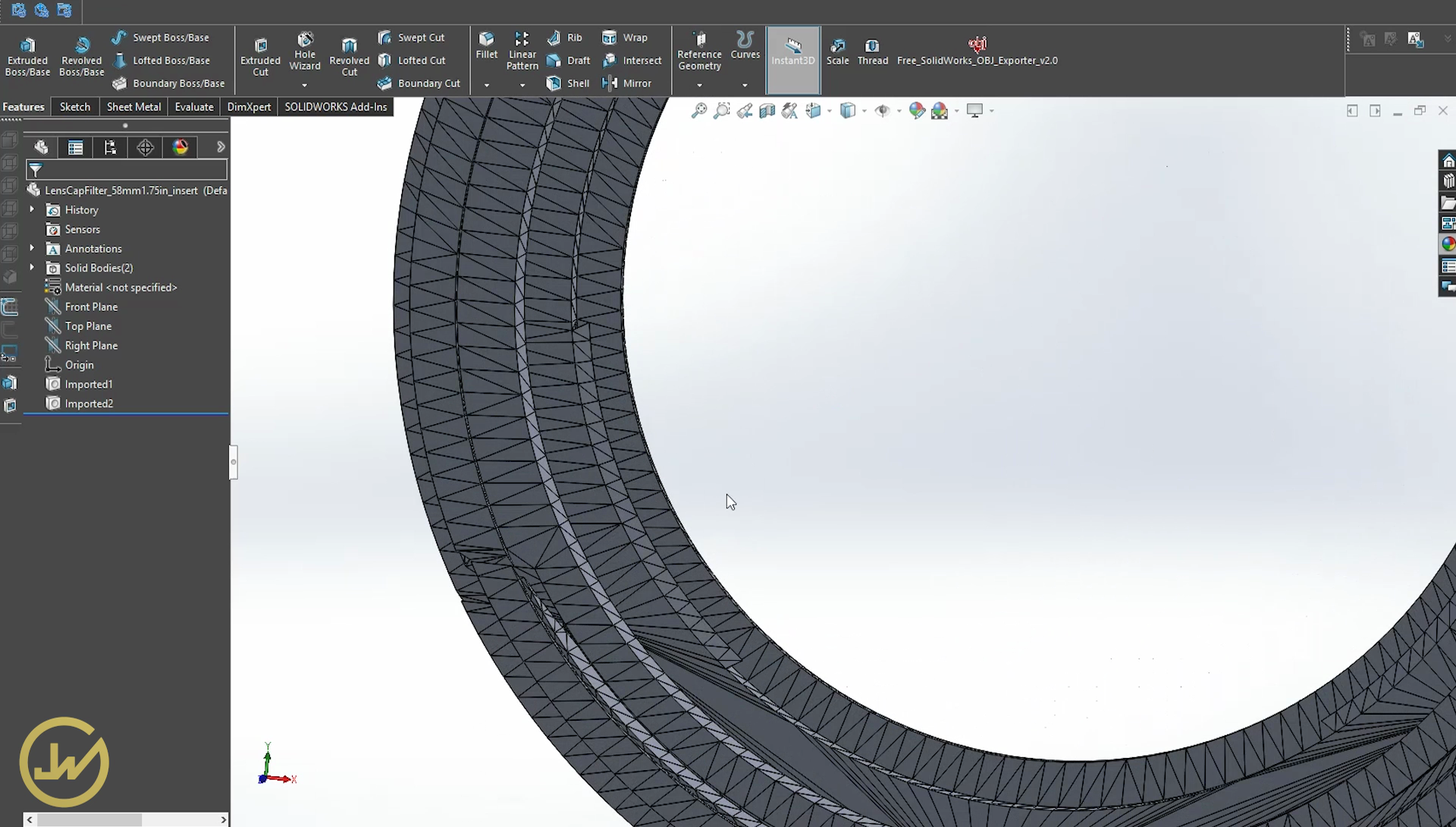
Task: Click Boundary Cut button
Action: pyautogui.click(x=419, y=83)
